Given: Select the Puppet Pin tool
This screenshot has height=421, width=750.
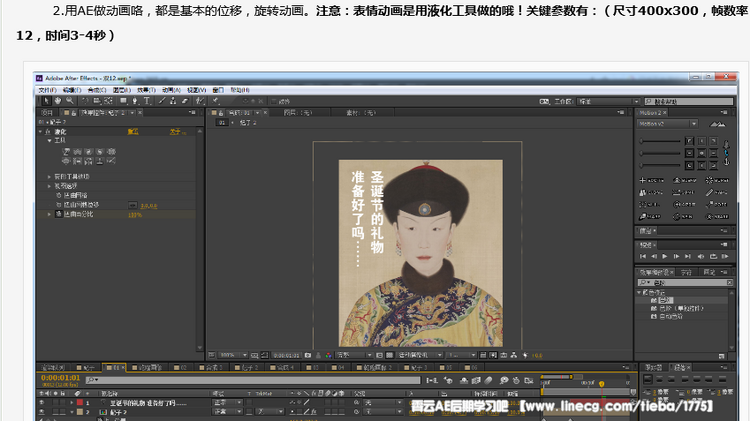Looking at the screenshot, I should click(x=216, y=101).
